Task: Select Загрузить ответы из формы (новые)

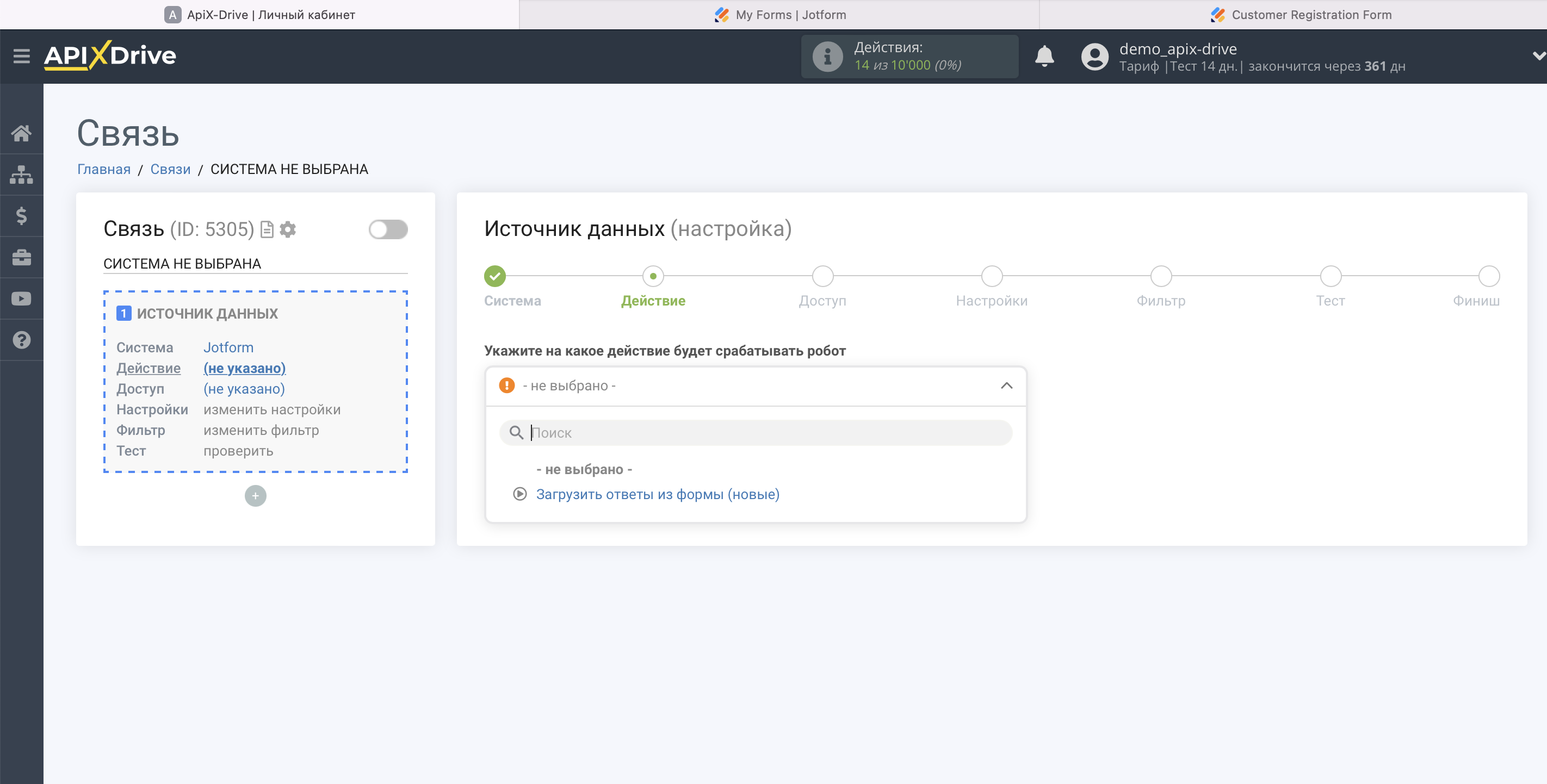Action: [x=658, y=494]
